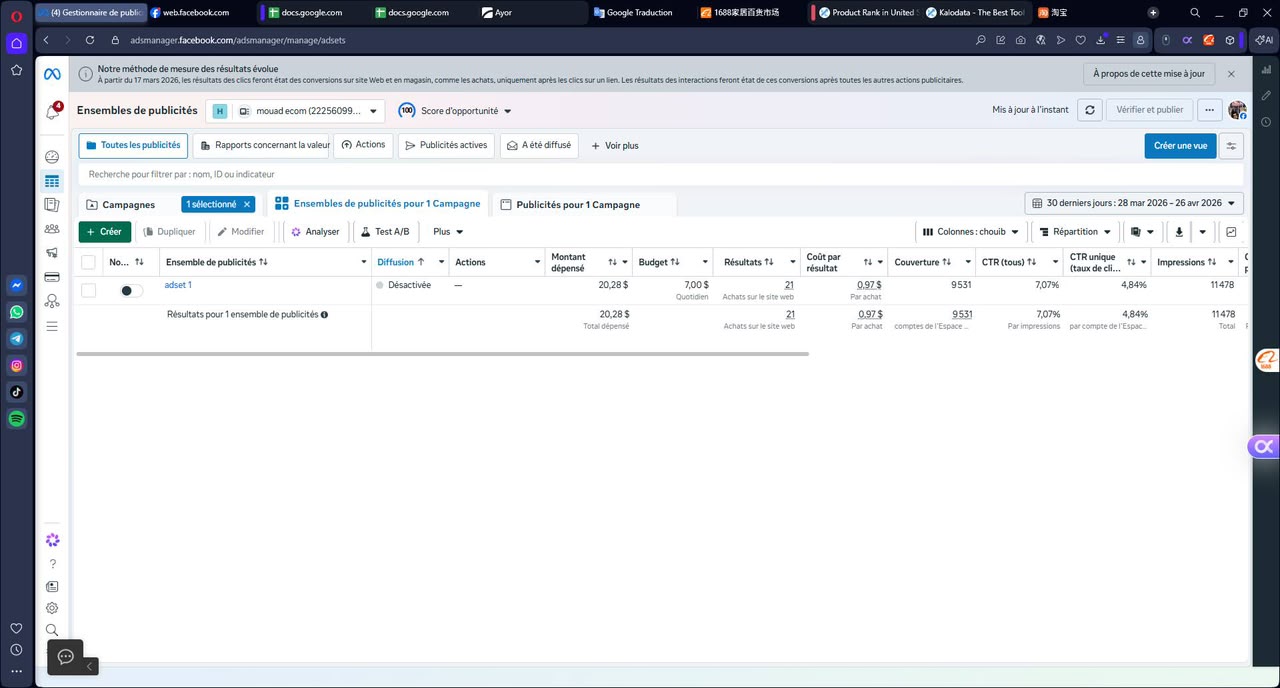This screenshot has height=688, width=1280.
Task: Focus the filter search field
Action: (x=660, y=174)
